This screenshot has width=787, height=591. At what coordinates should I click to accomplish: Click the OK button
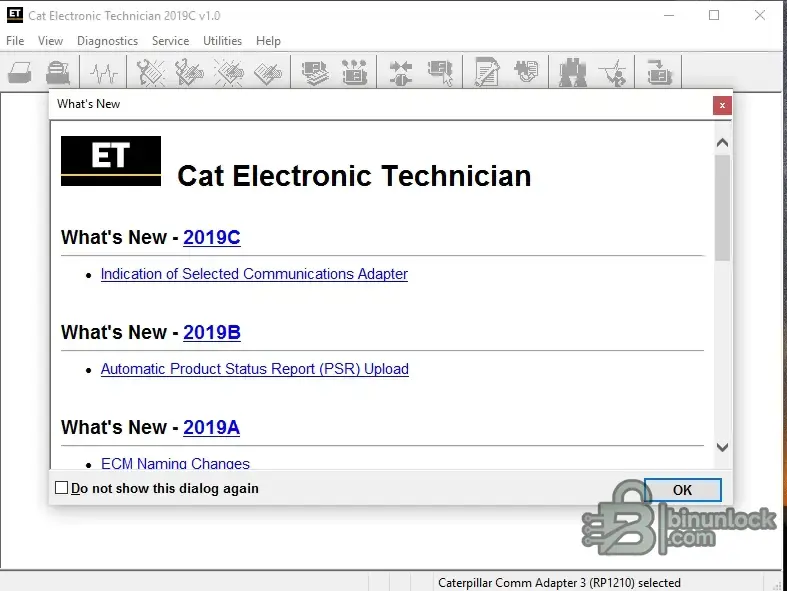point(683,490)
